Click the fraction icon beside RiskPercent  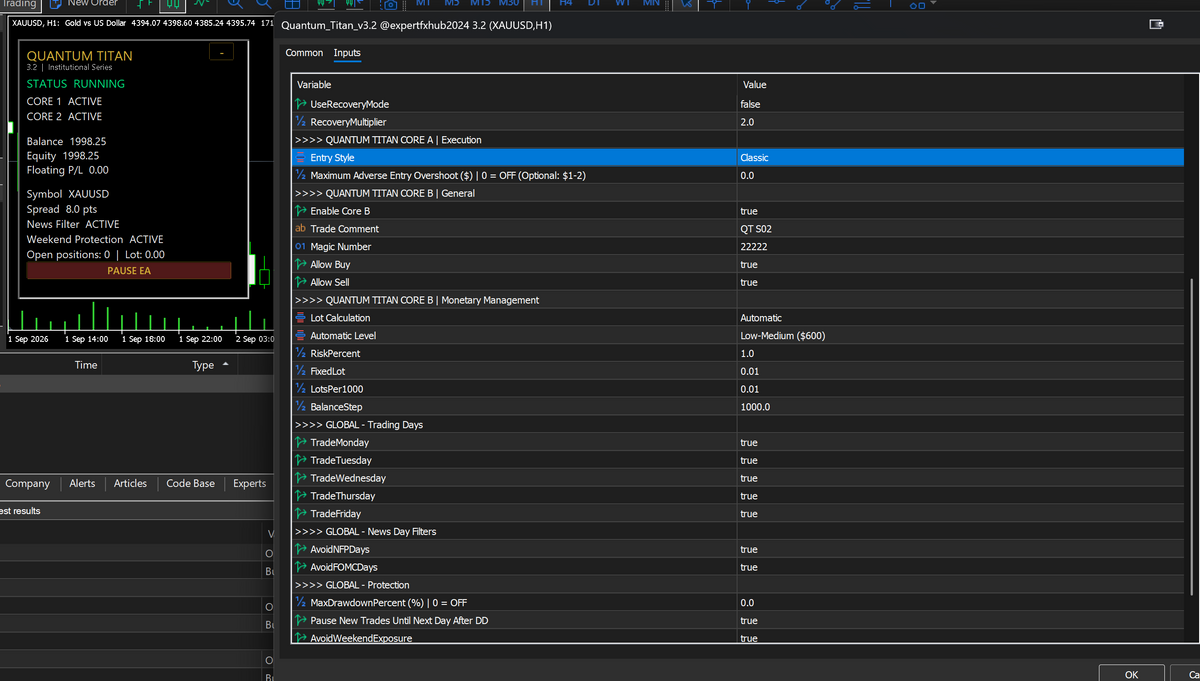[x=301, y=353]
